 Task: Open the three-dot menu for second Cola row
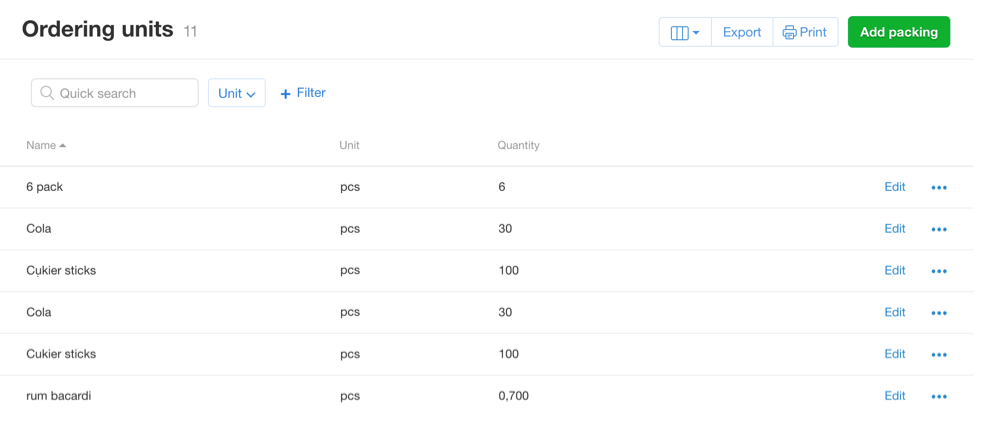[938, 313]
